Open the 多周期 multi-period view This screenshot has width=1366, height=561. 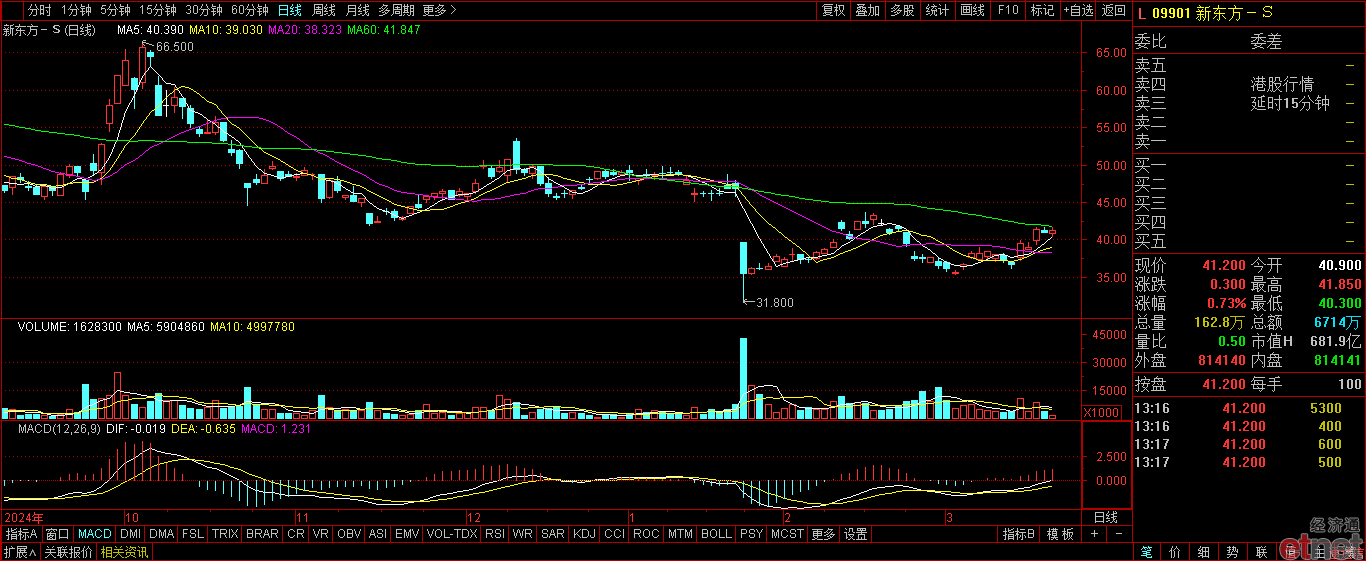click(397, 10)
